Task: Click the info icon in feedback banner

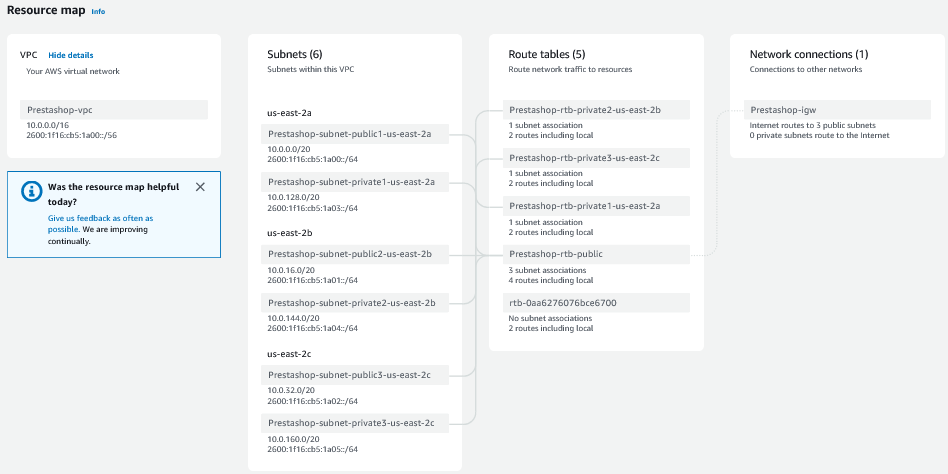Action: [32, 189]
